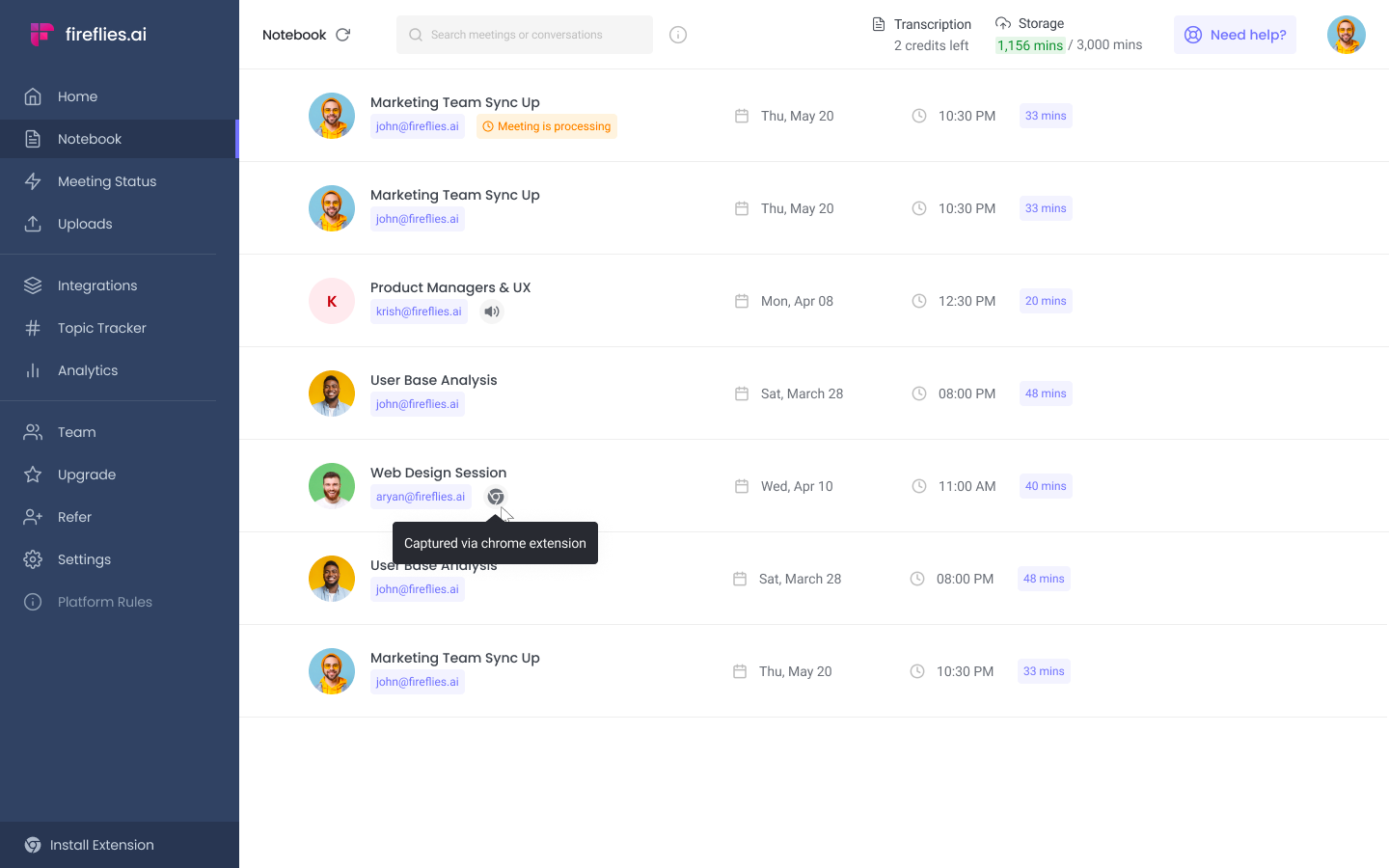The width and height of the screenshot is (1389, 868).
Task: Open the Refer page
Action: point(76,517)
